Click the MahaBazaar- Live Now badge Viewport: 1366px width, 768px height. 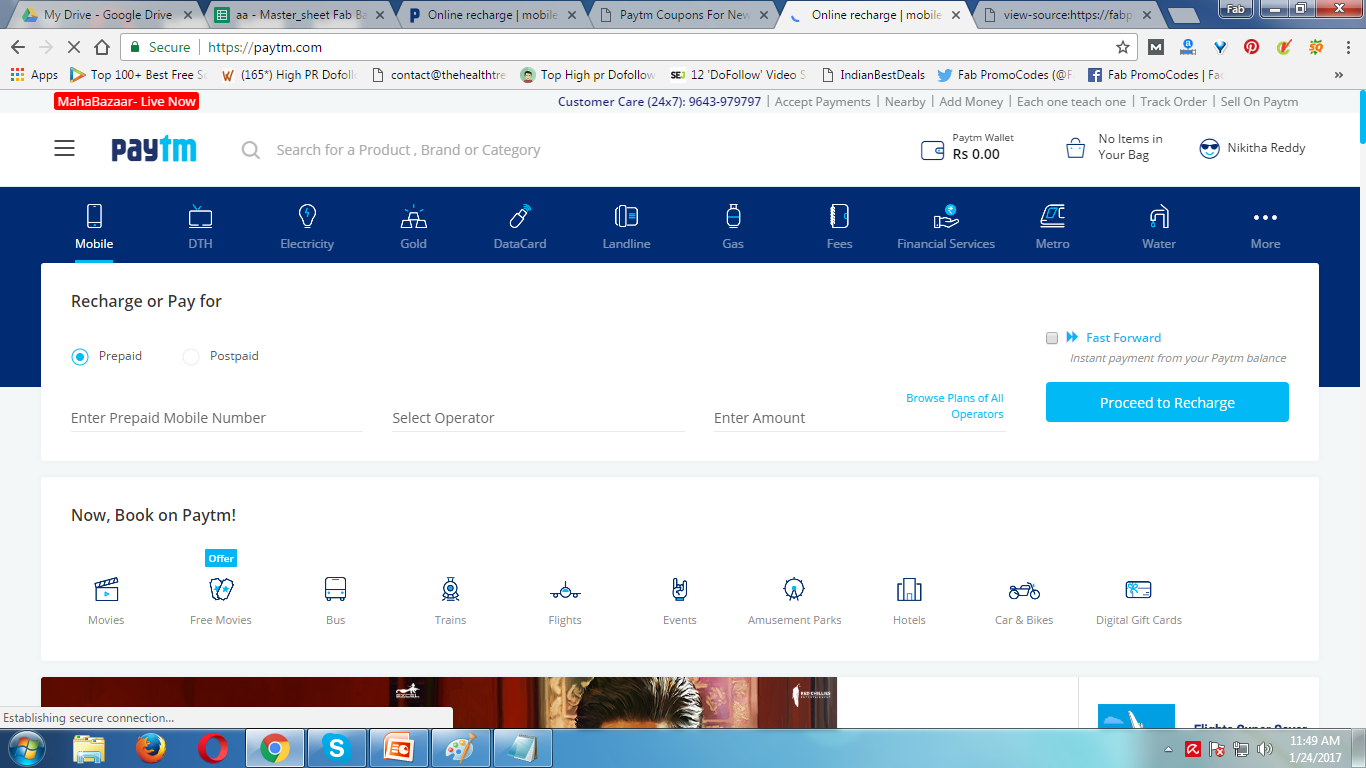pyautogui.click(x=127, y=102)
